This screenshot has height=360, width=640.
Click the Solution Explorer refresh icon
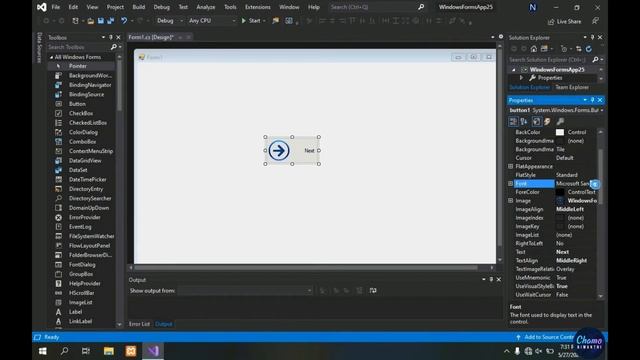click(589, 49)
